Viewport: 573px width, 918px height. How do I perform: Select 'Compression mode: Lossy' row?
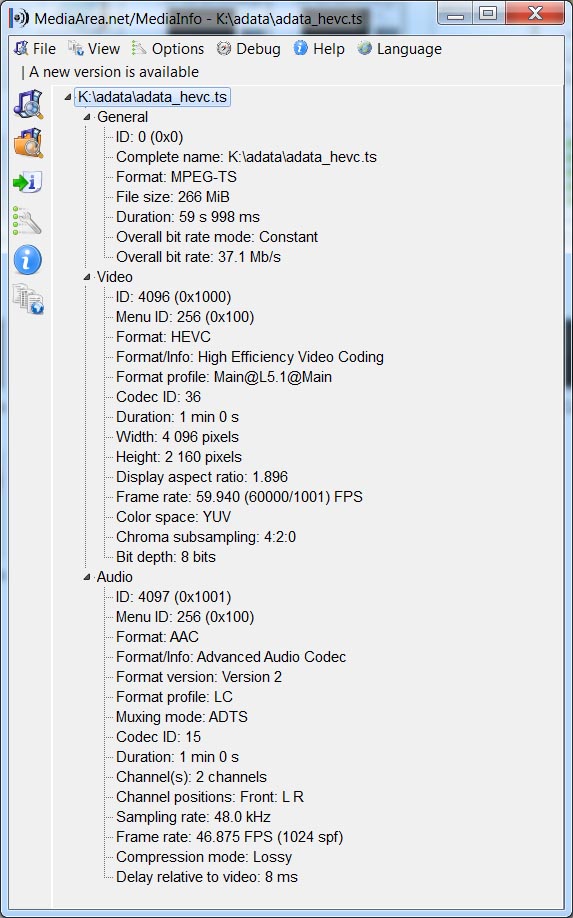point(204,857)
